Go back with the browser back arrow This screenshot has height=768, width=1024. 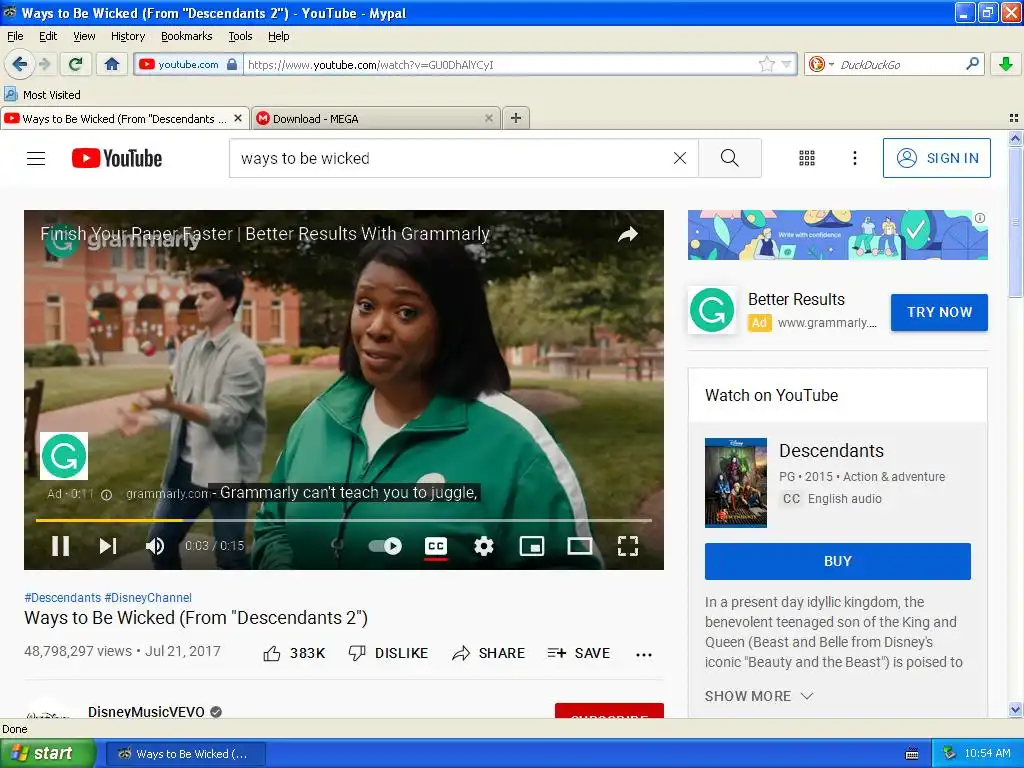point(19,64)
